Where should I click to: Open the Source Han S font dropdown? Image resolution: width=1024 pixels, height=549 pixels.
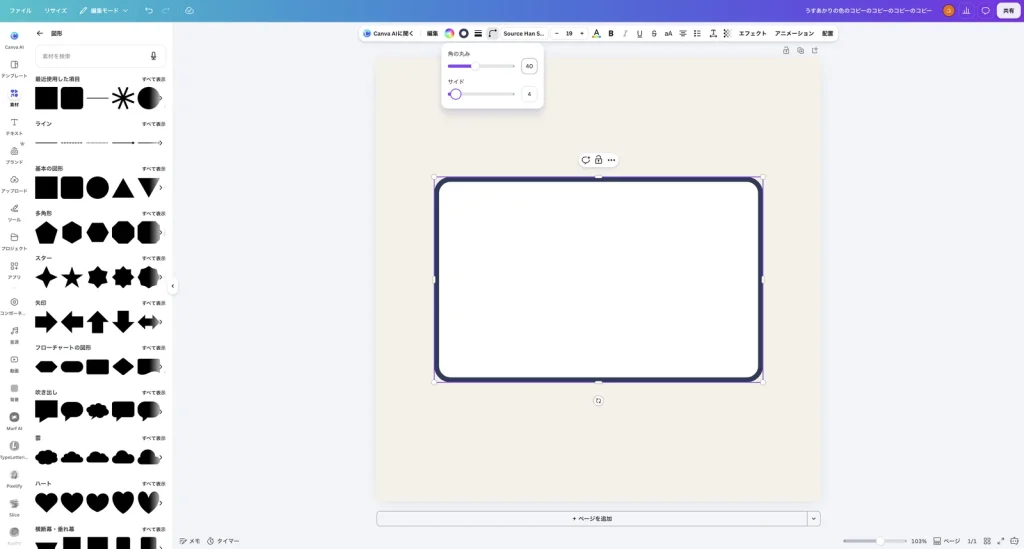coord(523,33)
